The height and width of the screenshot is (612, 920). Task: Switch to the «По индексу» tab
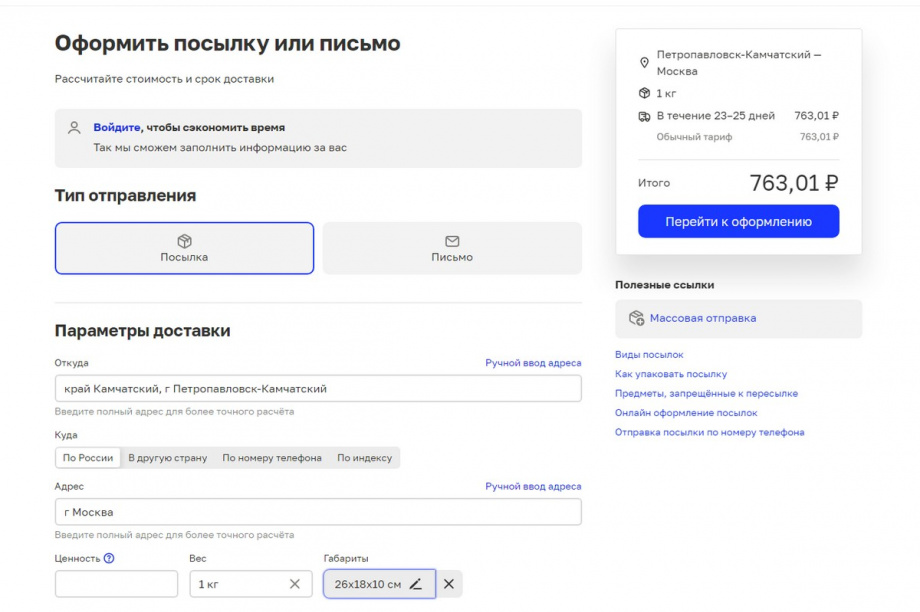[364, 457]
